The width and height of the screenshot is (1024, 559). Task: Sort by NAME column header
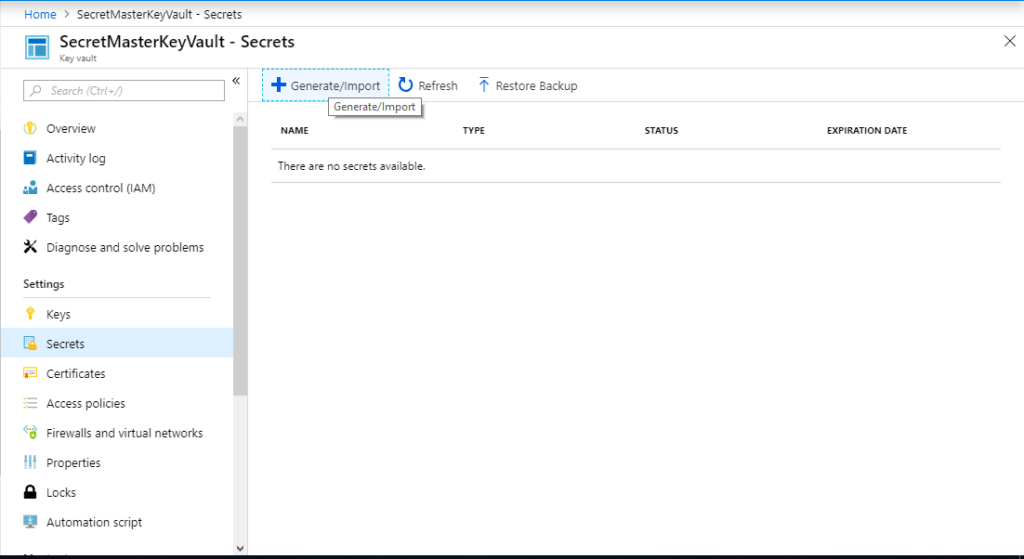pos(295,131)
